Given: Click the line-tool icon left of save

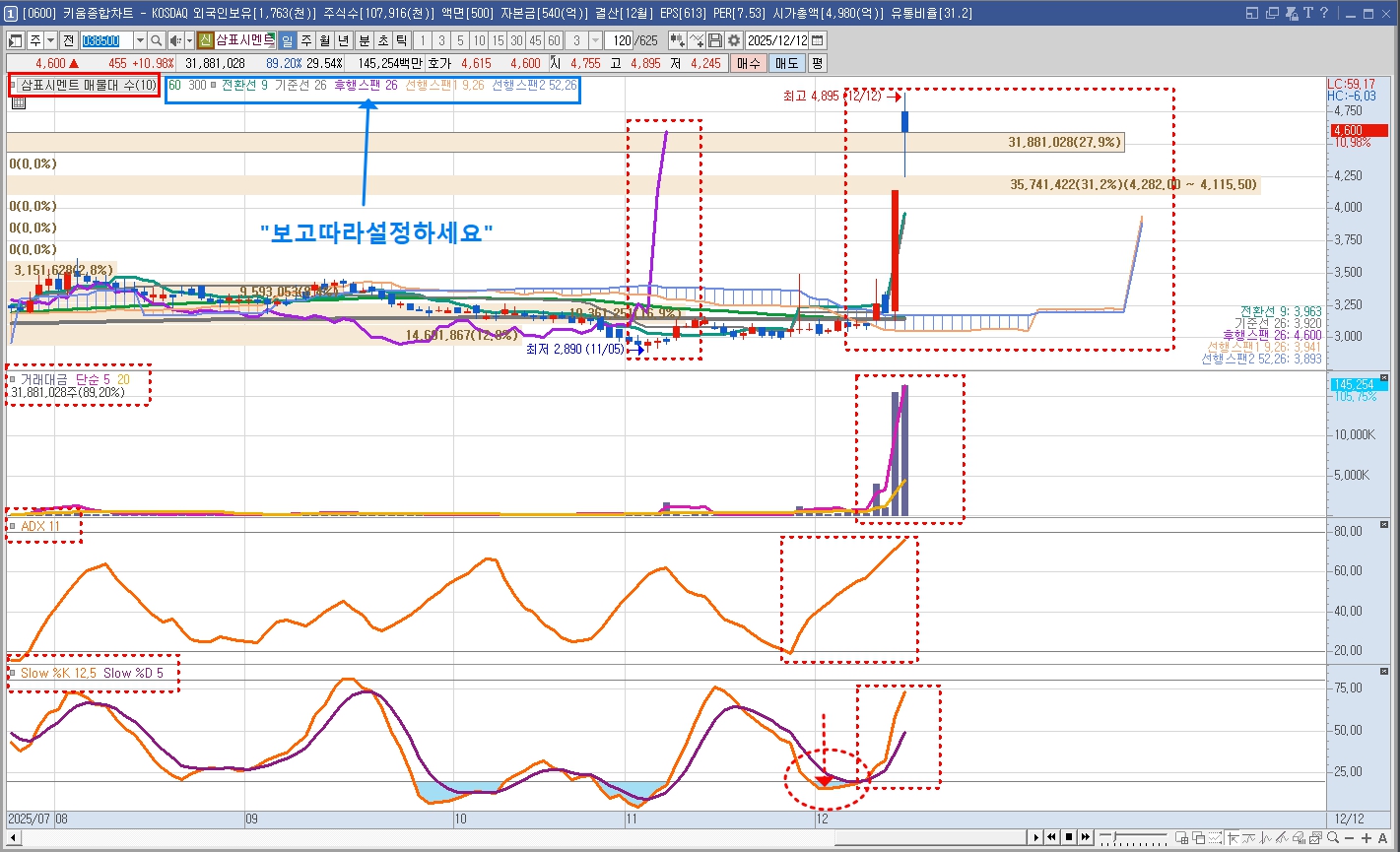Looking at the screenshot, I should click(x=697, y=40).
